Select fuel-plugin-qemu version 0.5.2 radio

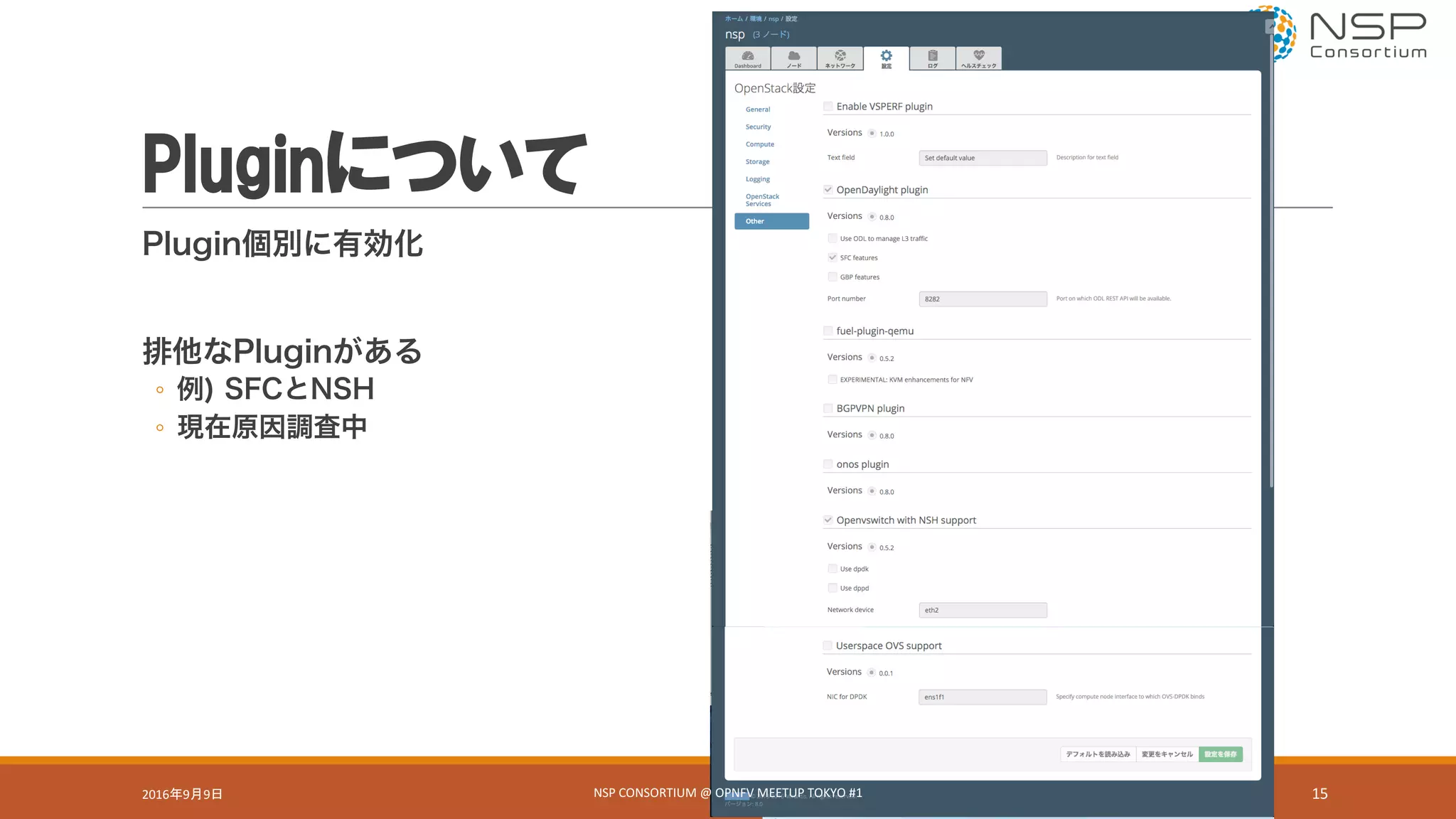pyautogui.click(x=872, y=358)
